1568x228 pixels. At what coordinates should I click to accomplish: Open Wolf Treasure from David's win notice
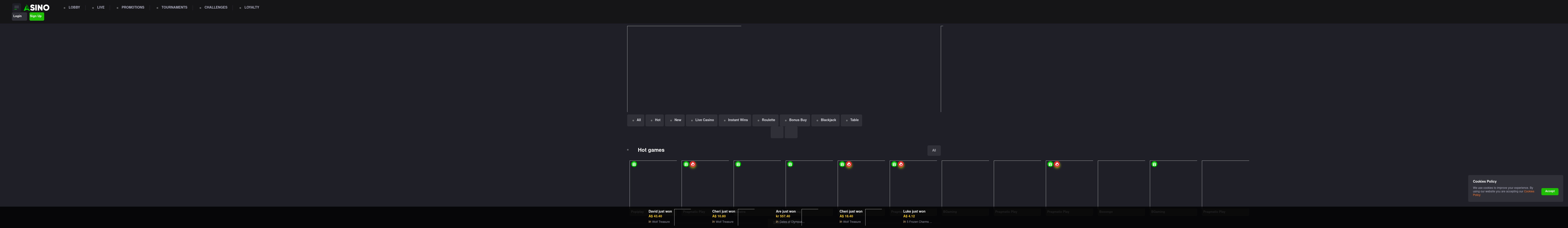pos(660,222)
